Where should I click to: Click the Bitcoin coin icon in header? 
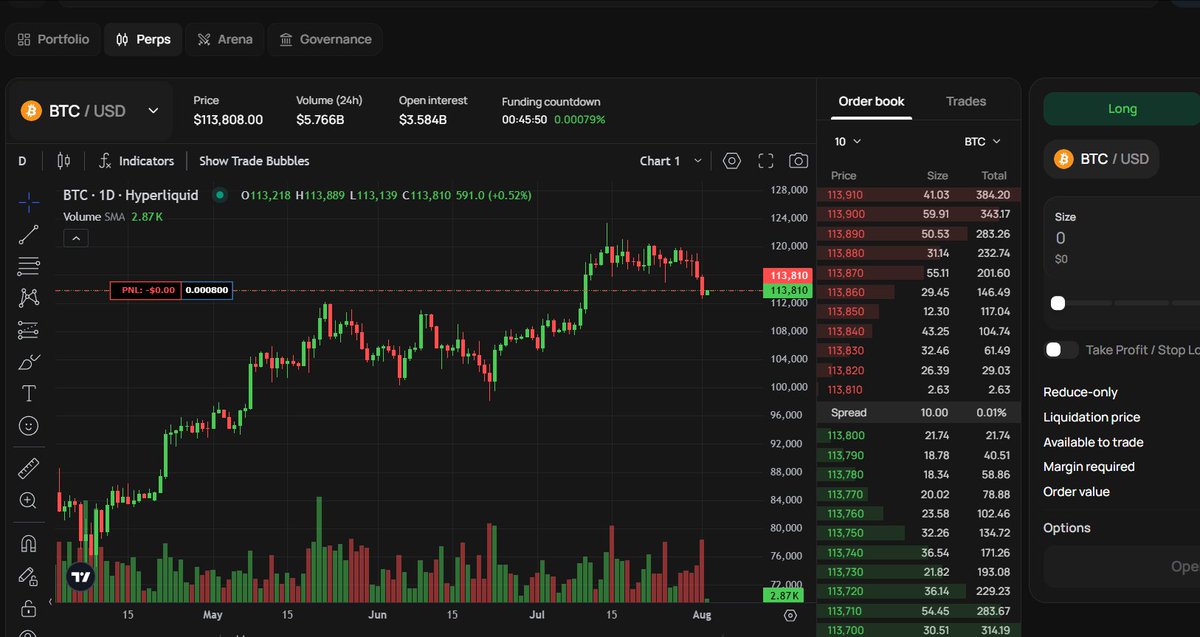coord(30,110)
